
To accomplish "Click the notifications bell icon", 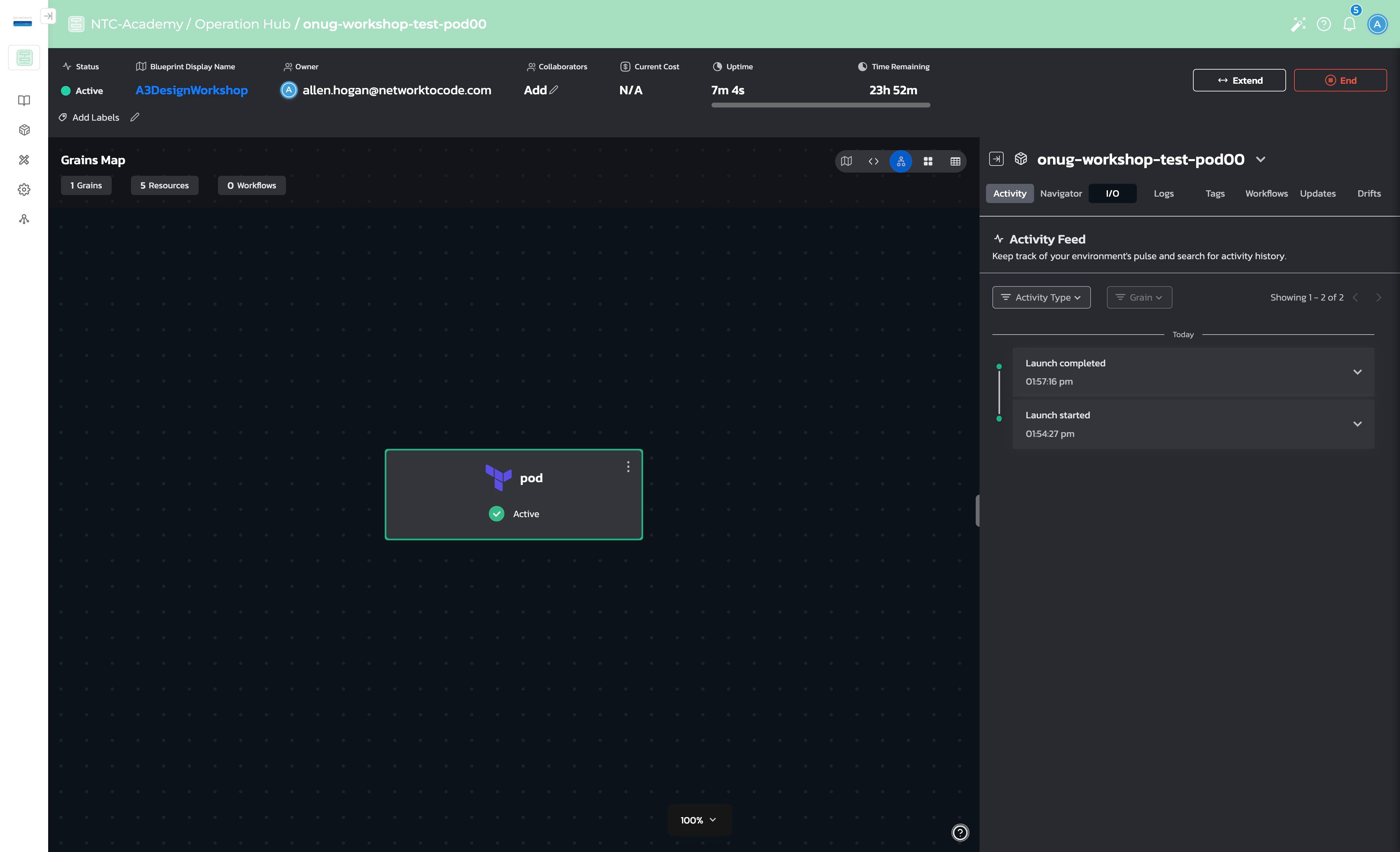I will pyautogui.click(x=1349, y=24).
